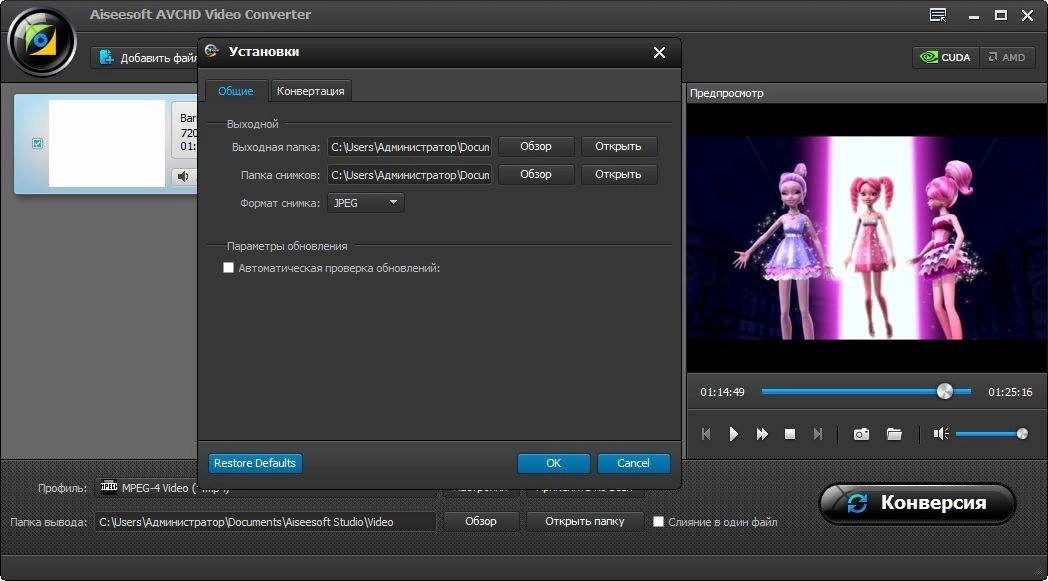Click the Aiseesoft application logo icon
Image resolution: width=1048 pixels, height=581 pixels.
pyautogui.click(x=41, y=42)
